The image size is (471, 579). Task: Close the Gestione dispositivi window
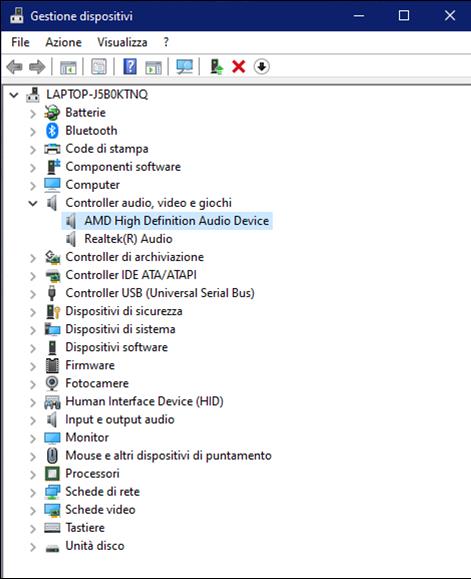(450, 16)
